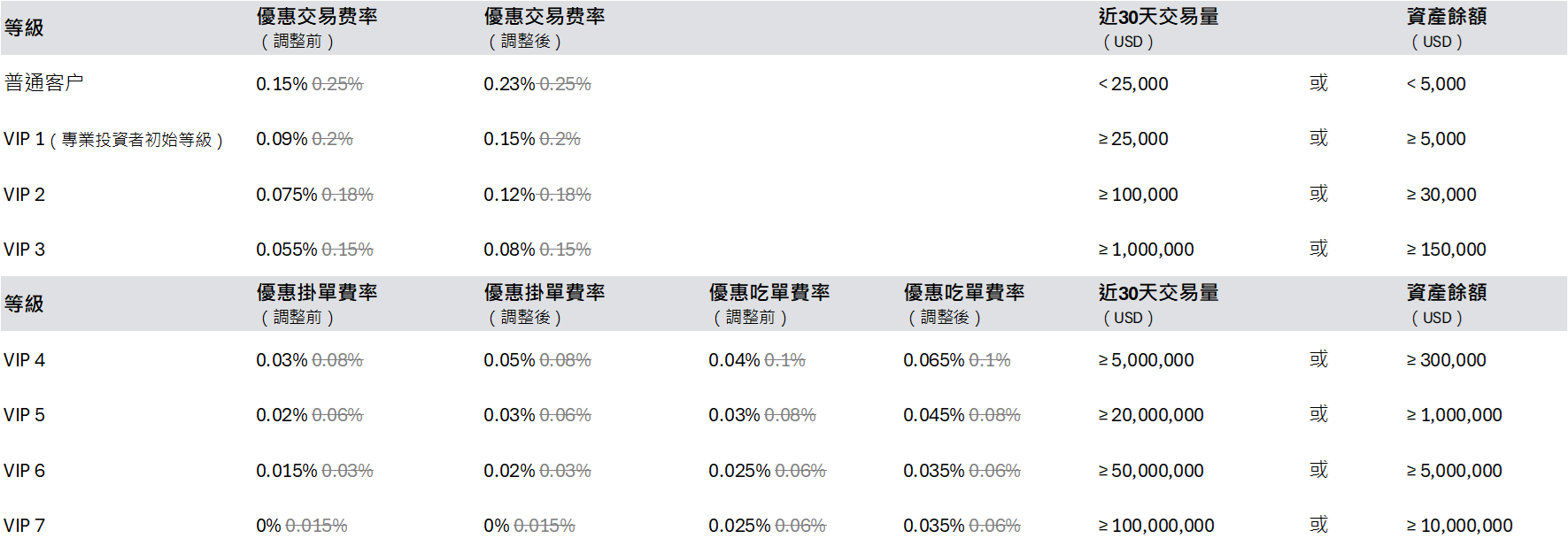This screenshot has width=1568, height=554.
Task: Click the VIP 7 row label
Action: point(25,526)
